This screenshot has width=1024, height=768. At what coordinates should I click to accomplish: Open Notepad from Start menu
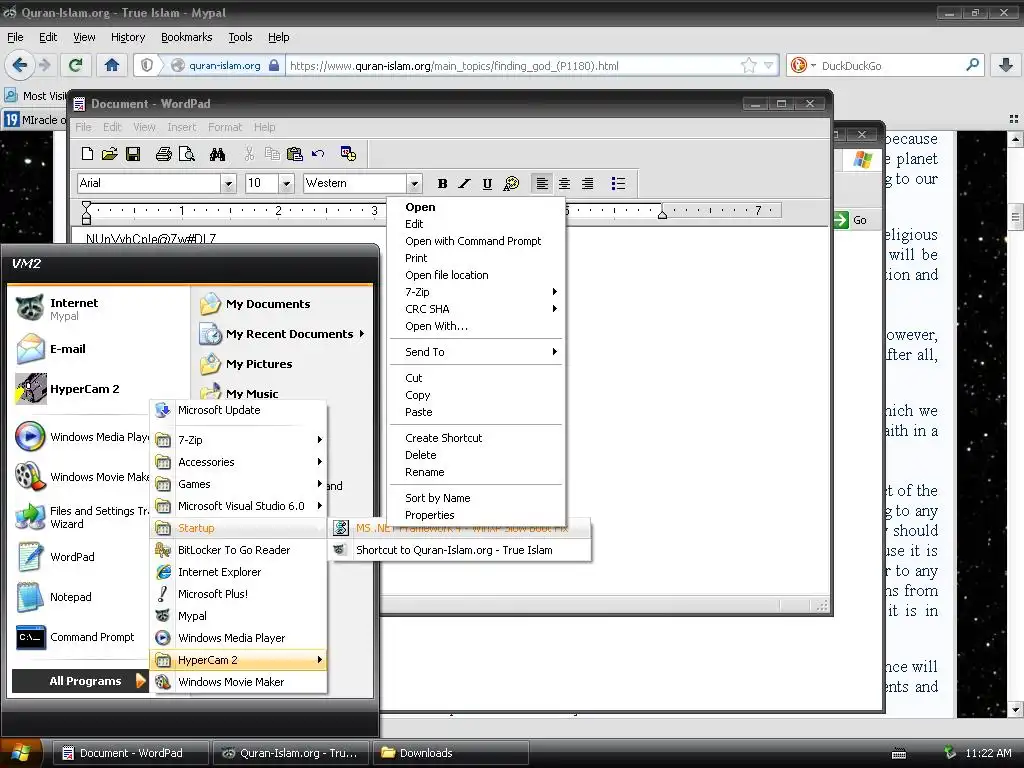pyautogui.click(x=80, y=597)
